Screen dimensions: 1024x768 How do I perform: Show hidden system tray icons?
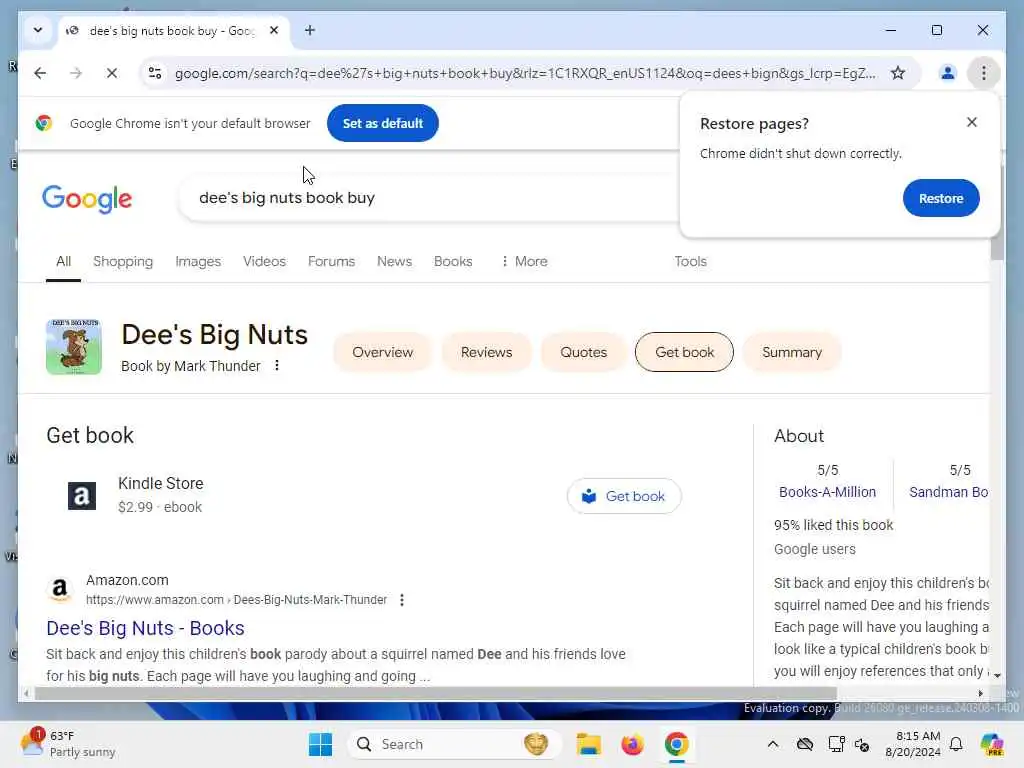coord(773,744)
